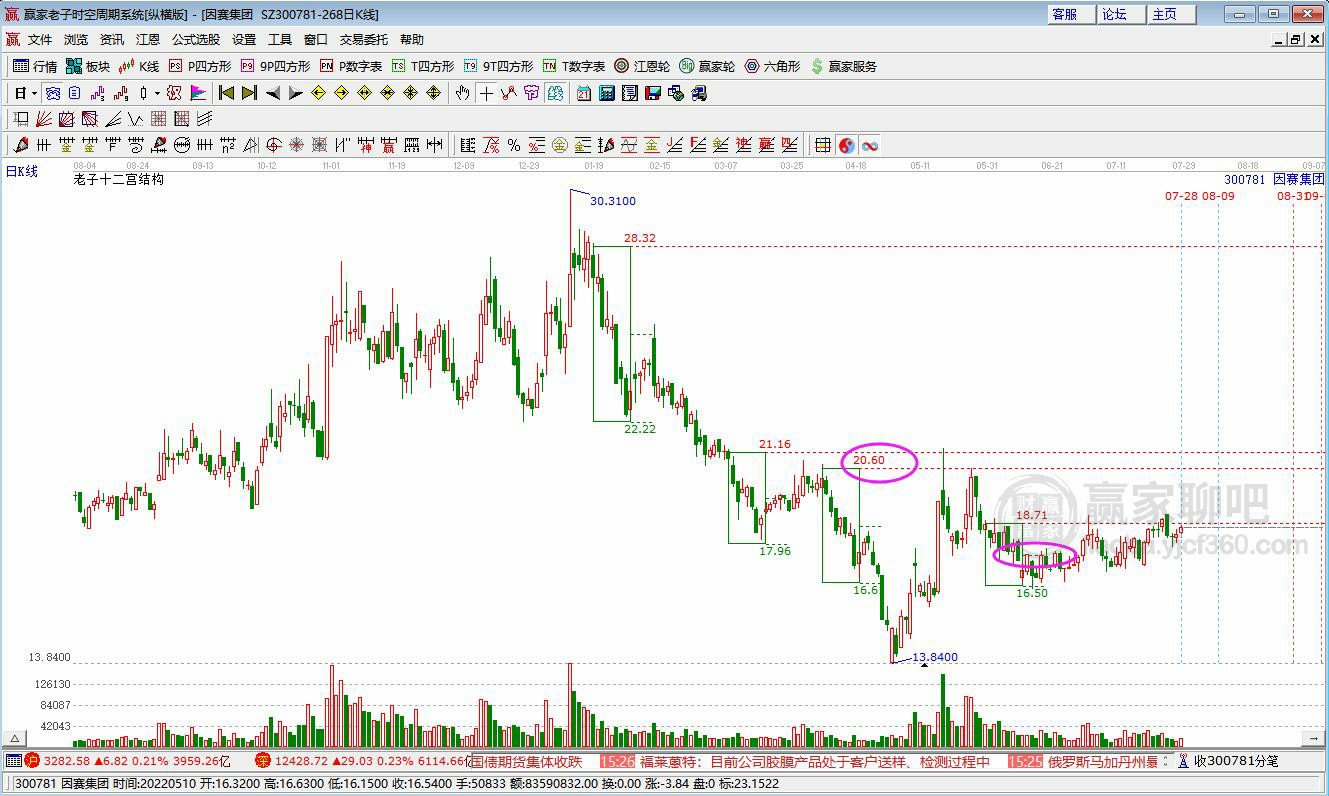Click the bottom status line stock info 300781 因赛集团
This screenshot has width=1329, height=796.
coord(62,784)
